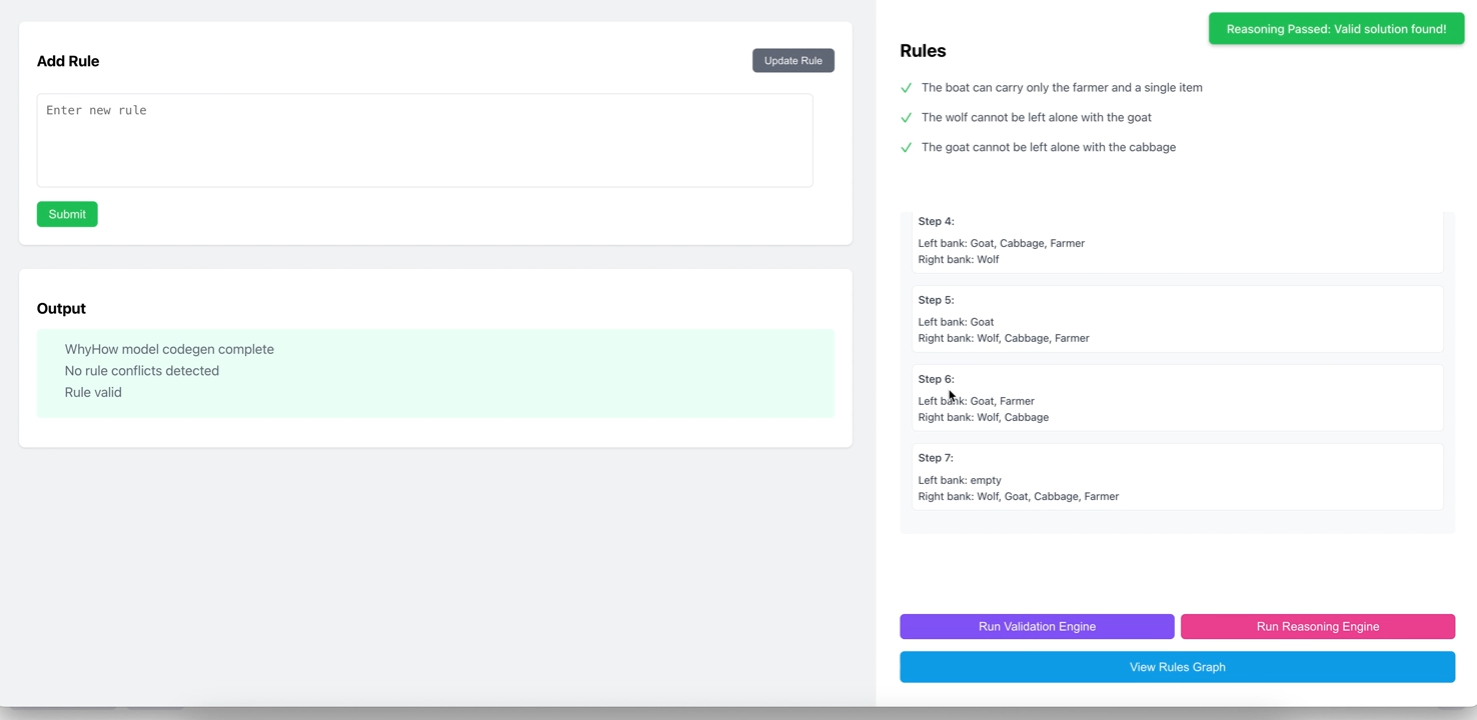Click the boat can carry only the farmer rule text

point(1061,88)
